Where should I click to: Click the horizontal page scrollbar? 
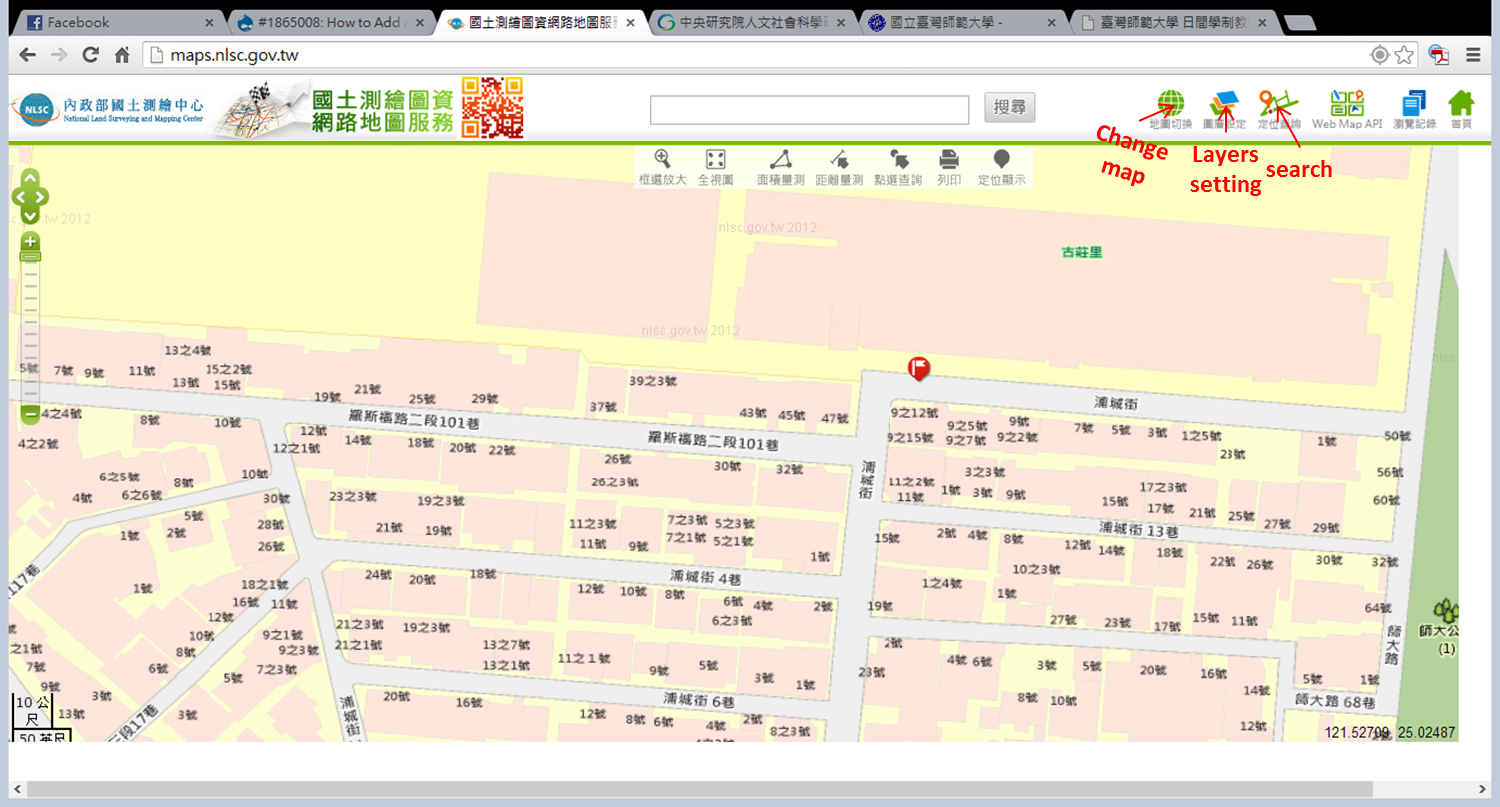pyautogui.click(x=699, y=789)
